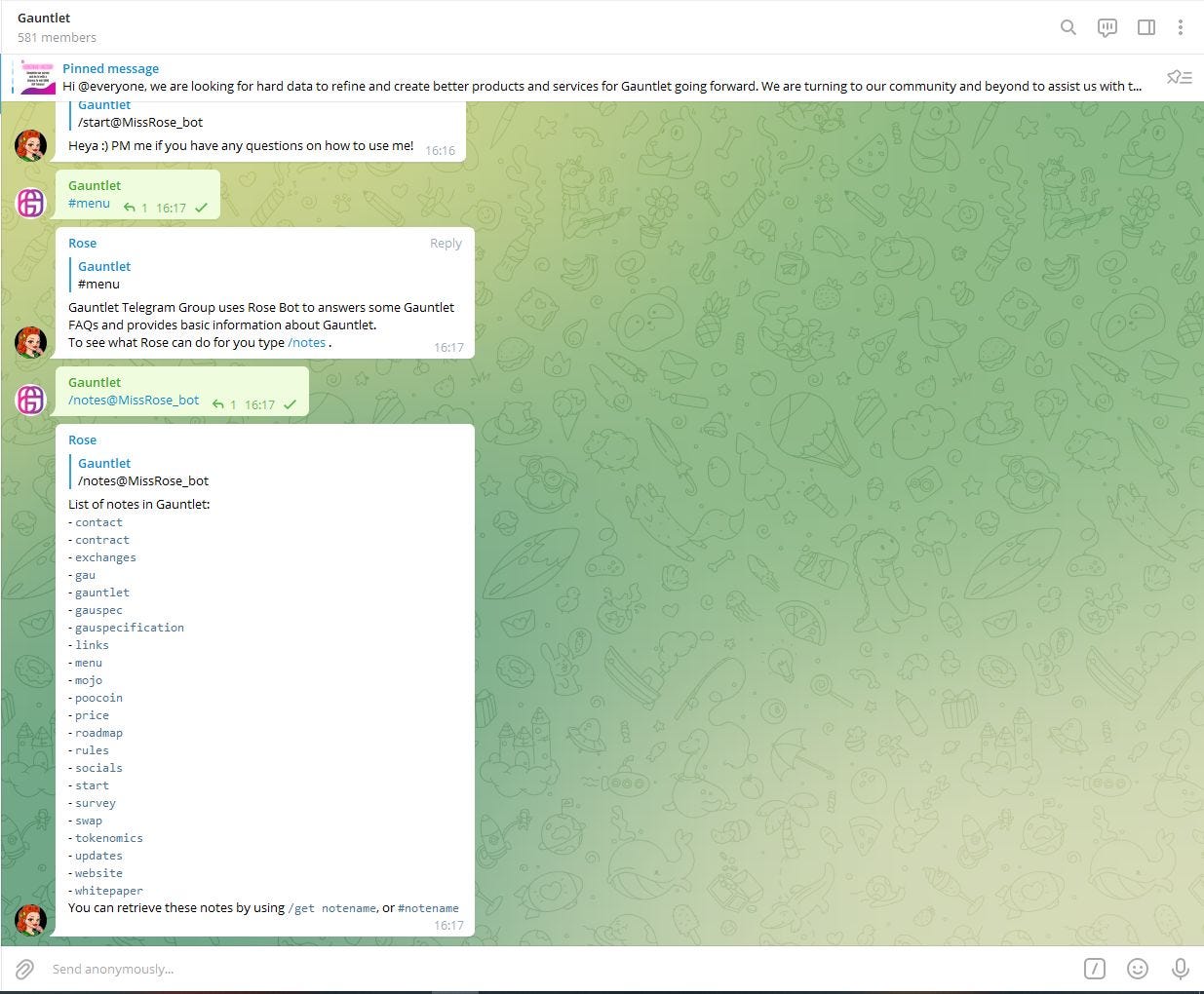Click the note name whitepaper
This screenshot has width=1204, height=994.
[109, 891]
